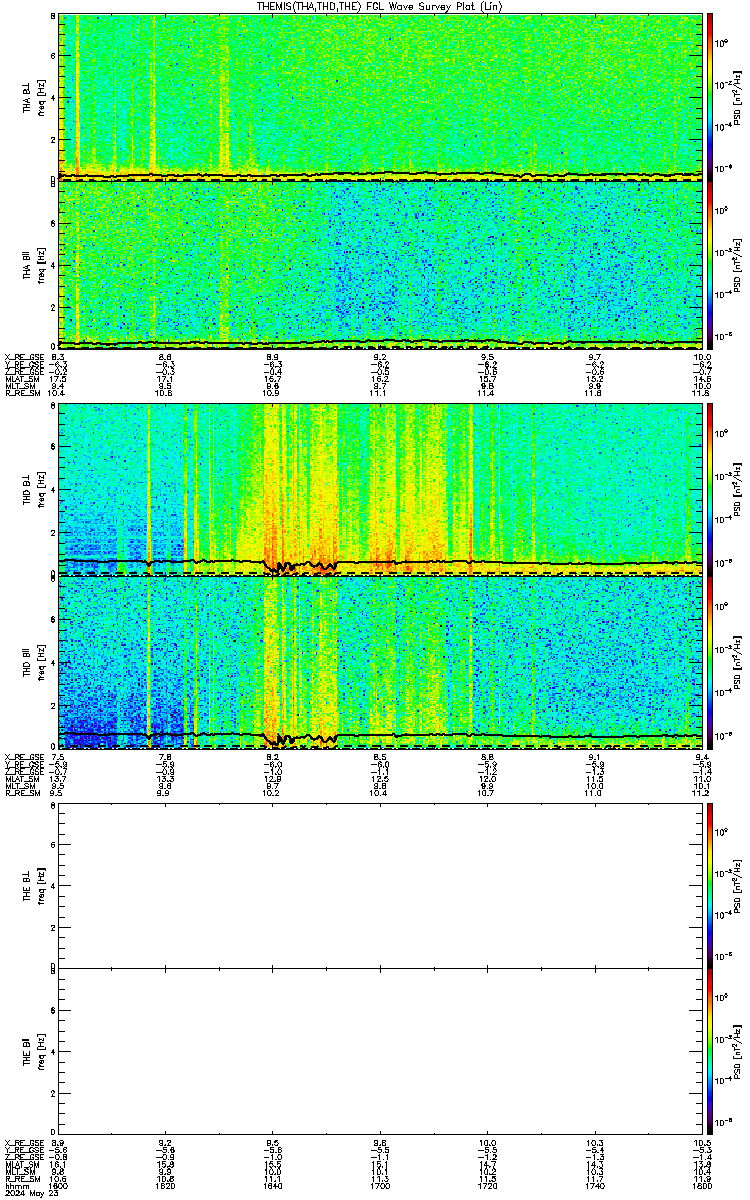Click the 1800 time tick label
The image size is (750, 1200).
(700, 1186)
